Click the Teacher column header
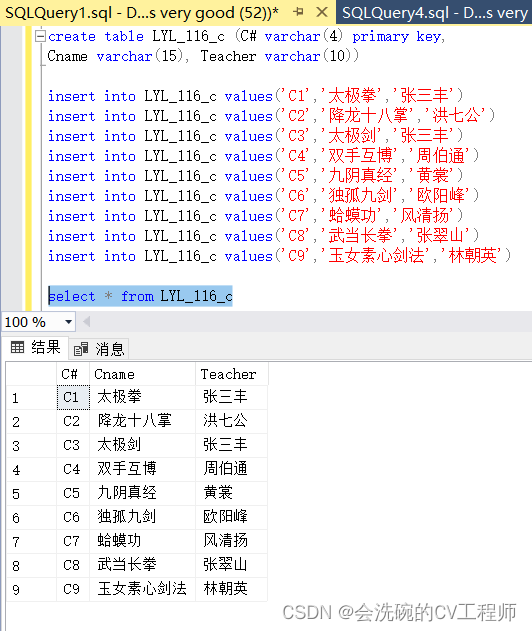The width and height of the screenshot is (532, 631). click(x=231, y=374)
